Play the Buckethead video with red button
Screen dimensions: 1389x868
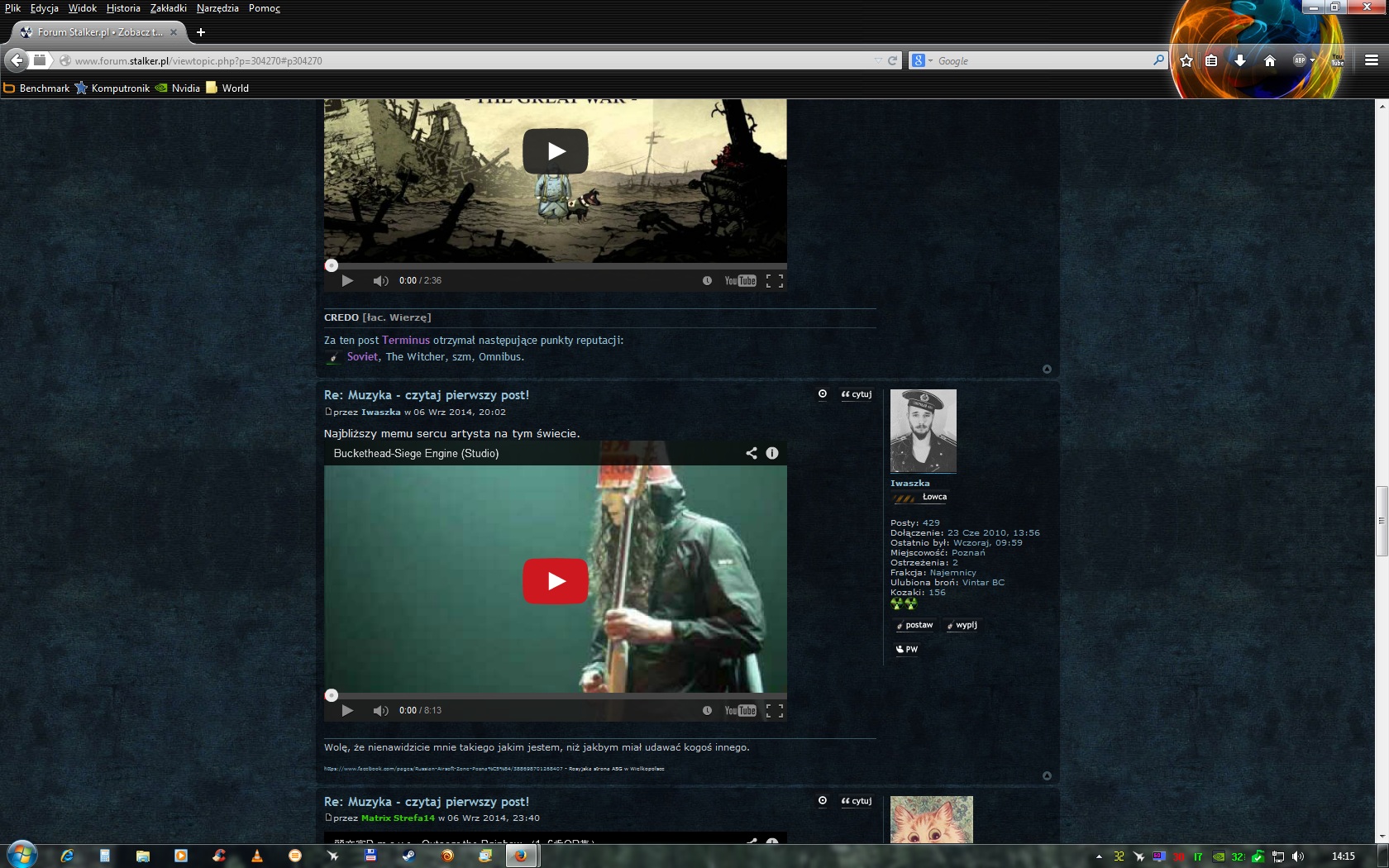tap(555, 581)
